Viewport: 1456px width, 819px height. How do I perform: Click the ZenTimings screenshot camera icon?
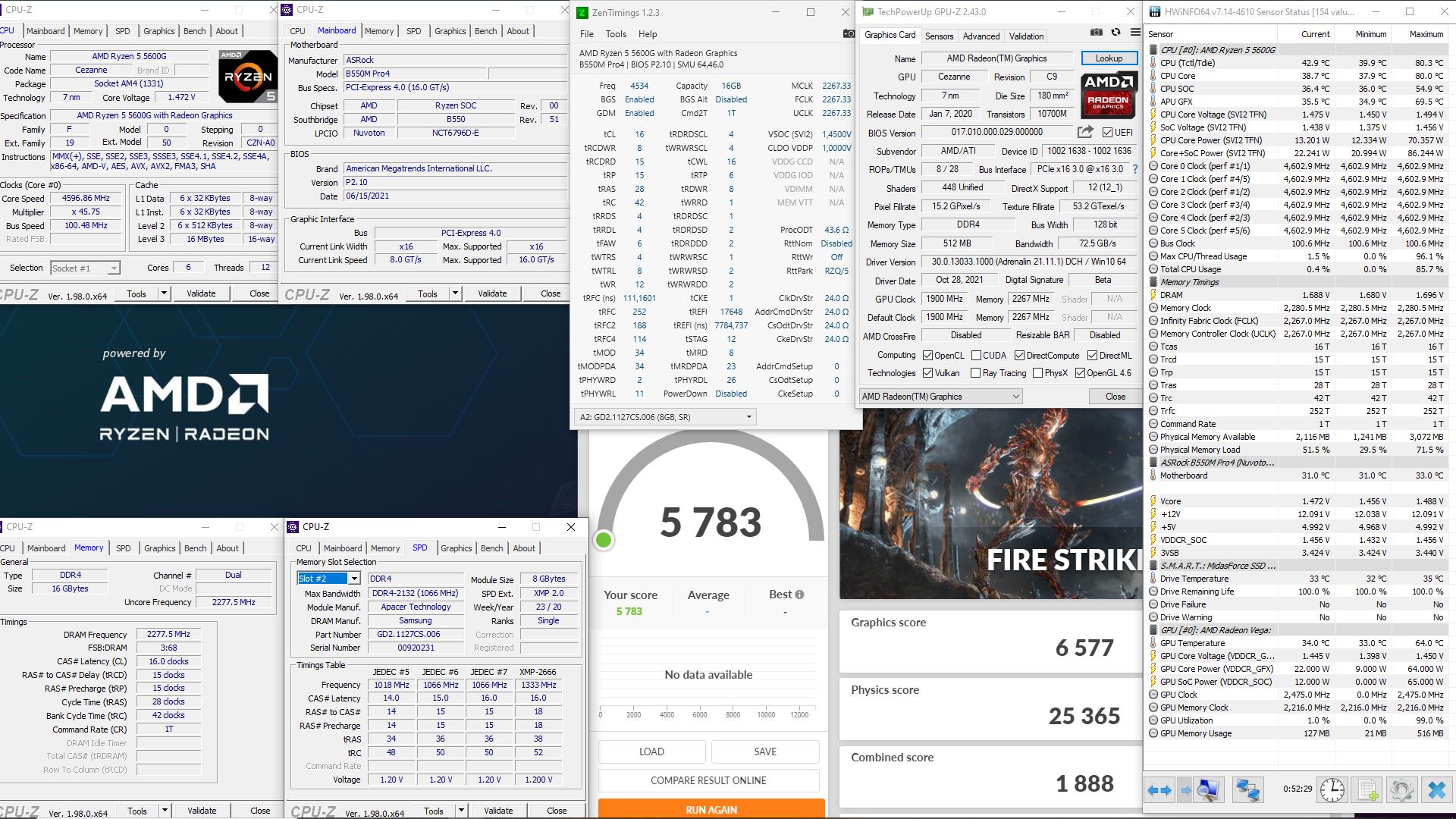point(849,34)
